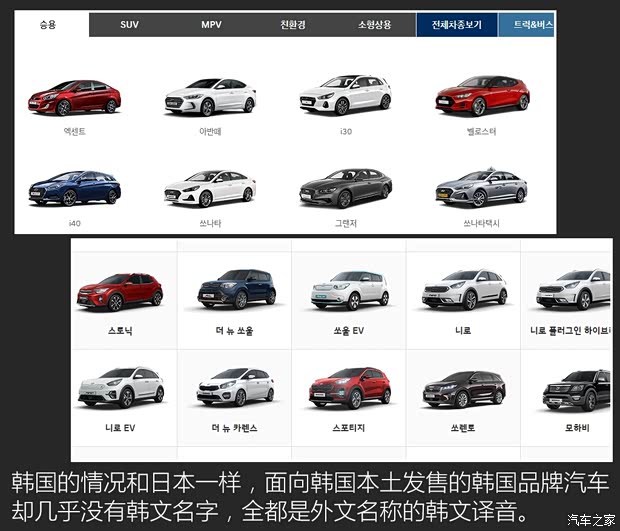620x531 pixels.
Task: Open the 모하비 label link
Action: pos(577,428)
